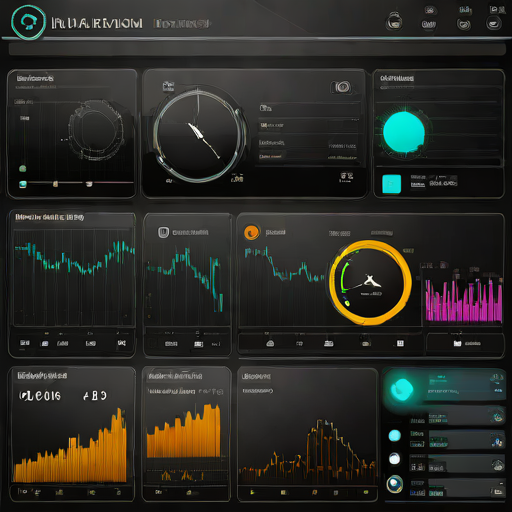Focus the long gray search bar below header
This screenshot has height=512, width=512.
click(x=257, y=49)
